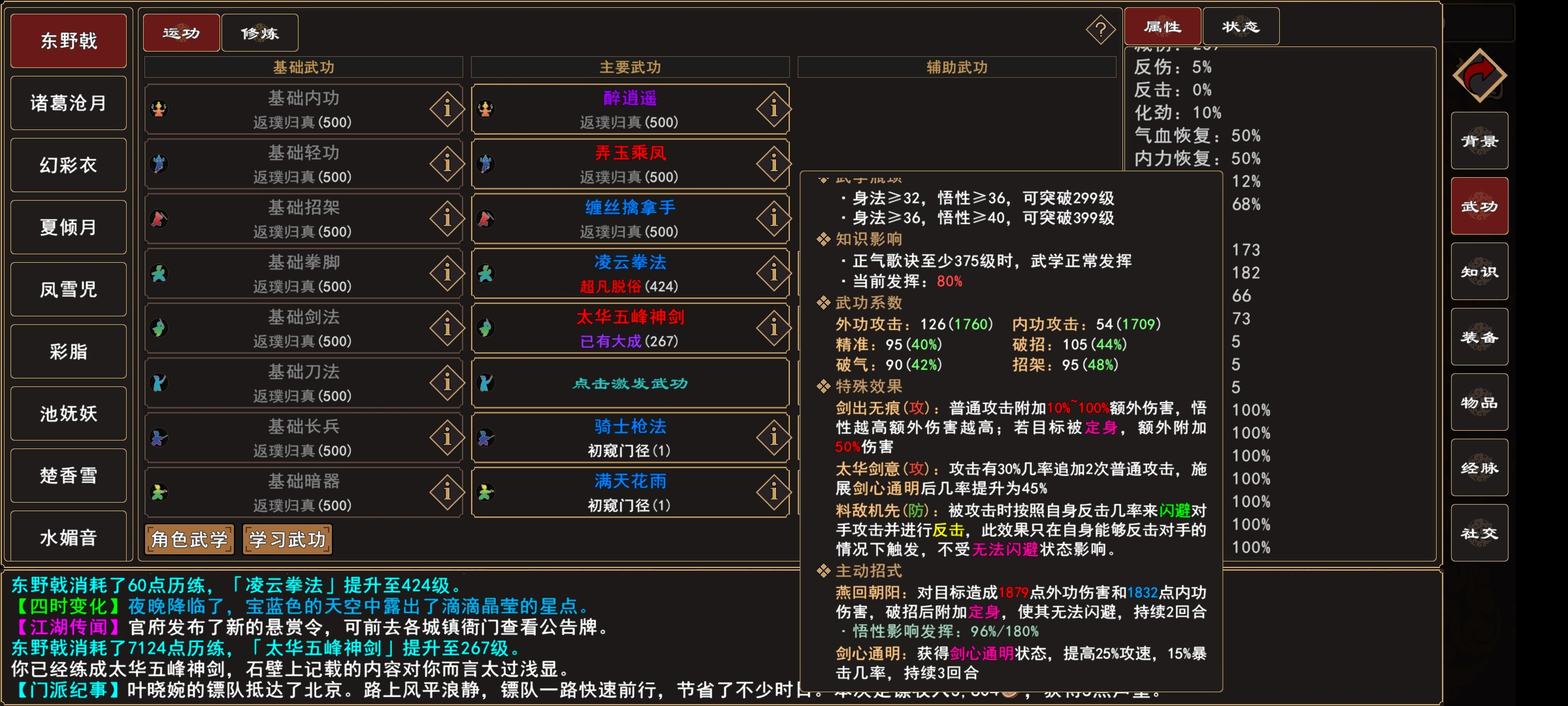Select character 凤雪児

pos(69,289)
